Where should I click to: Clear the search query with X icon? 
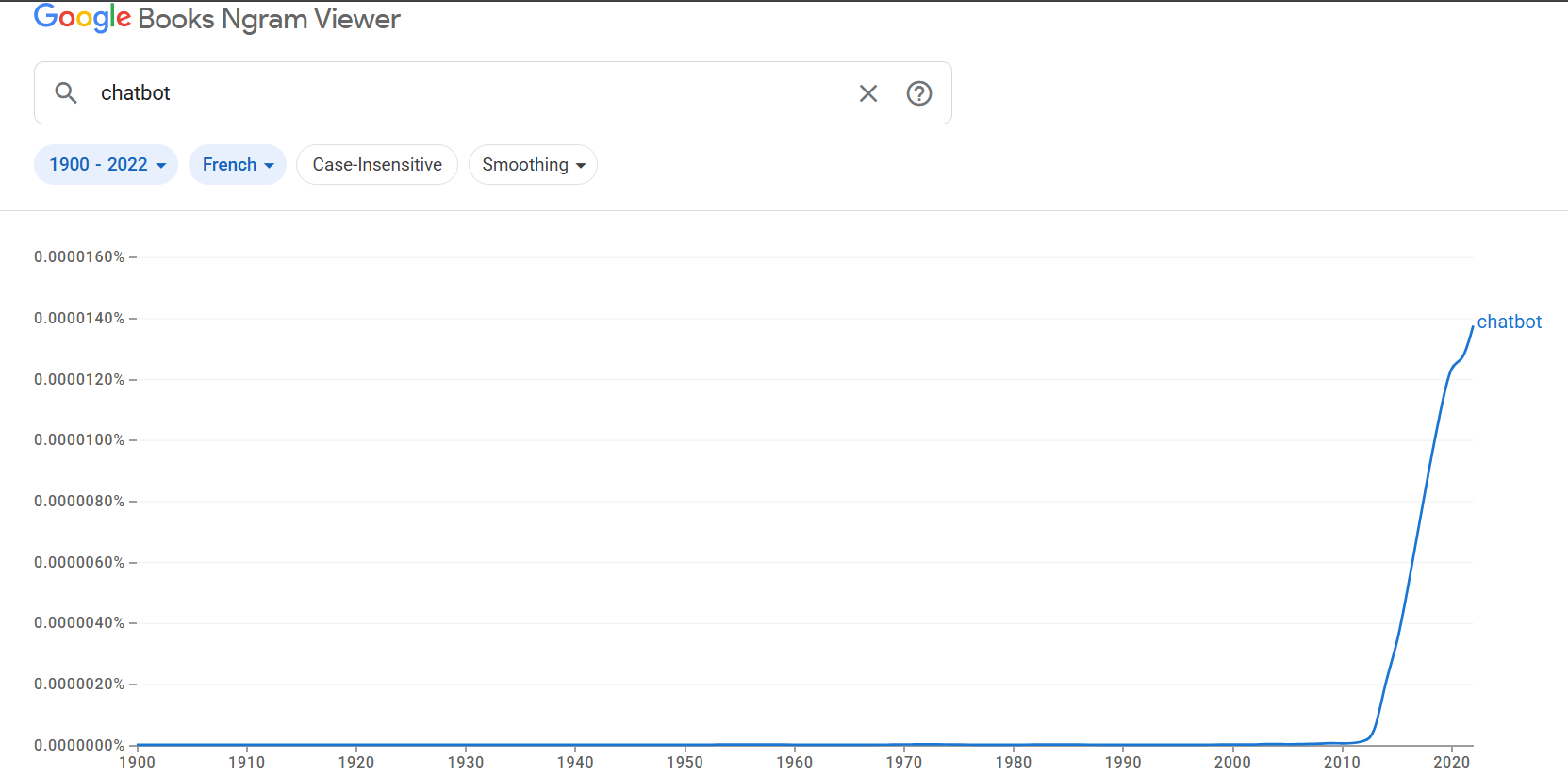tap(868, 93)
